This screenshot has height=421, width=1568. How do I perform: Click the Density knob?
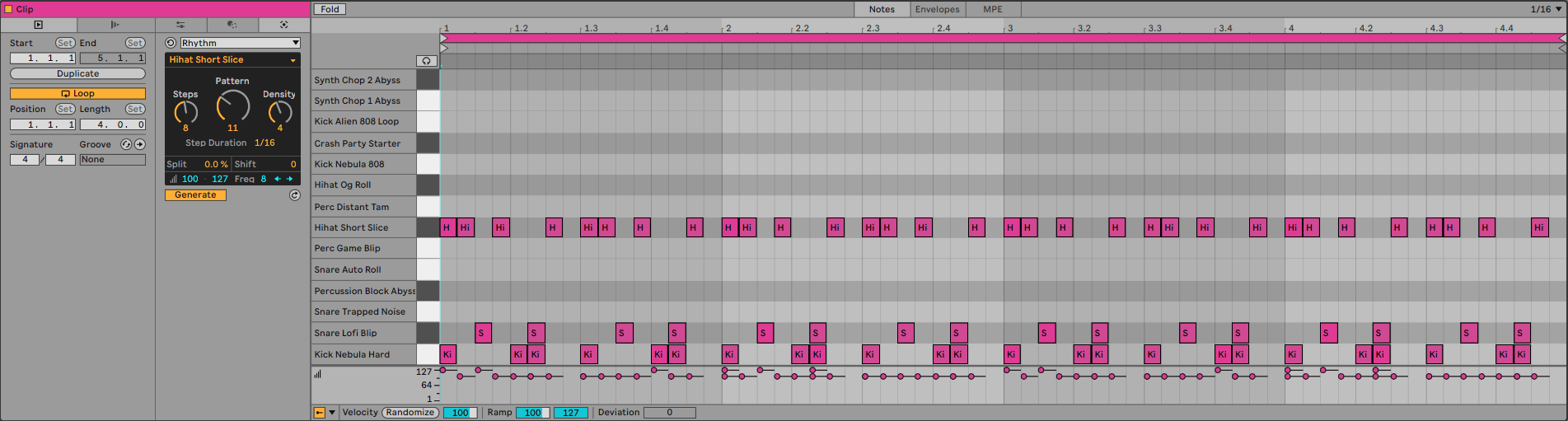[x=279, y=112]
